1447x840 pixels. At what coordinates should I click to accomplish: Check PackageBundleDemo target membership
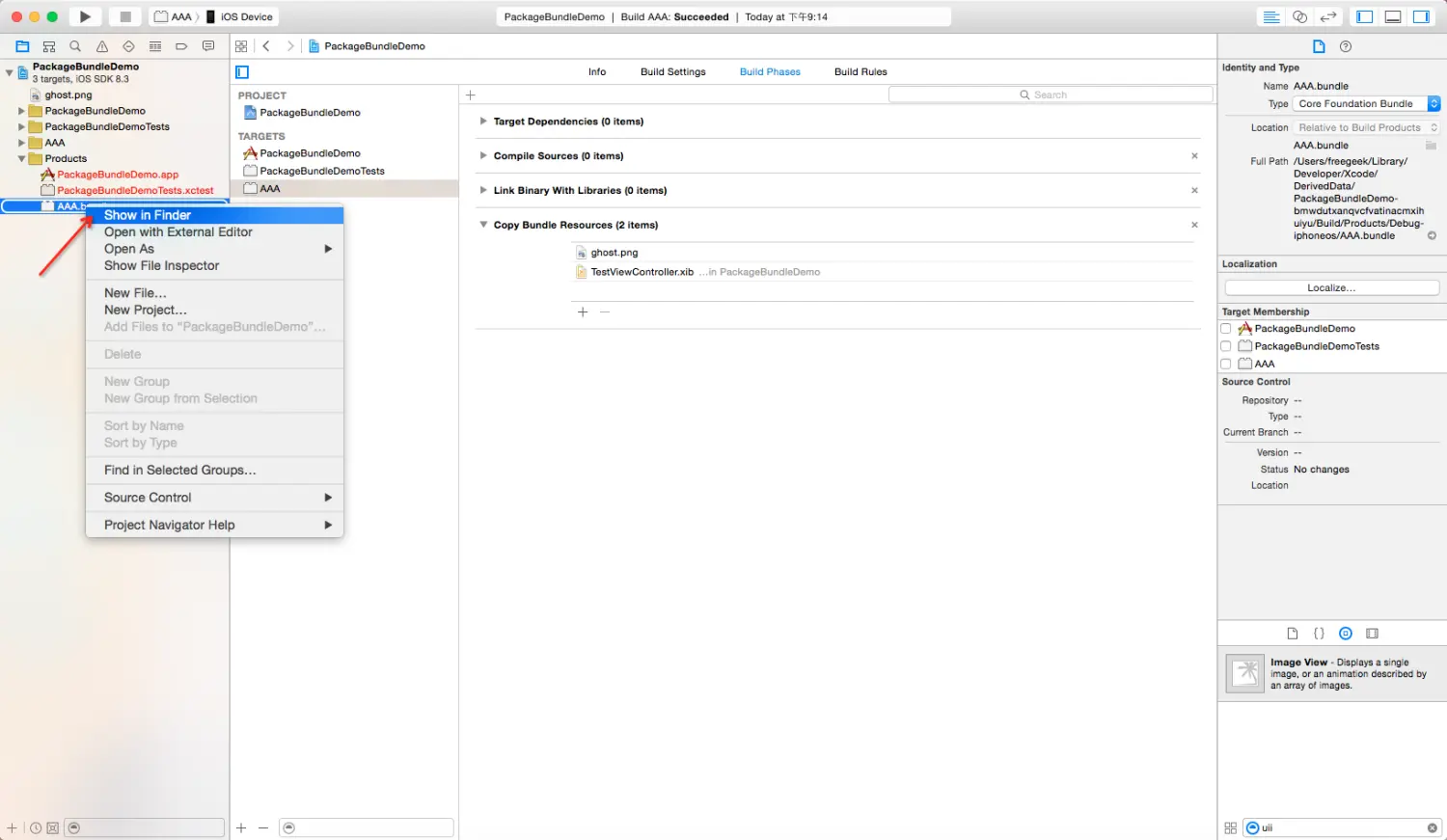[x=1226, y=329]
